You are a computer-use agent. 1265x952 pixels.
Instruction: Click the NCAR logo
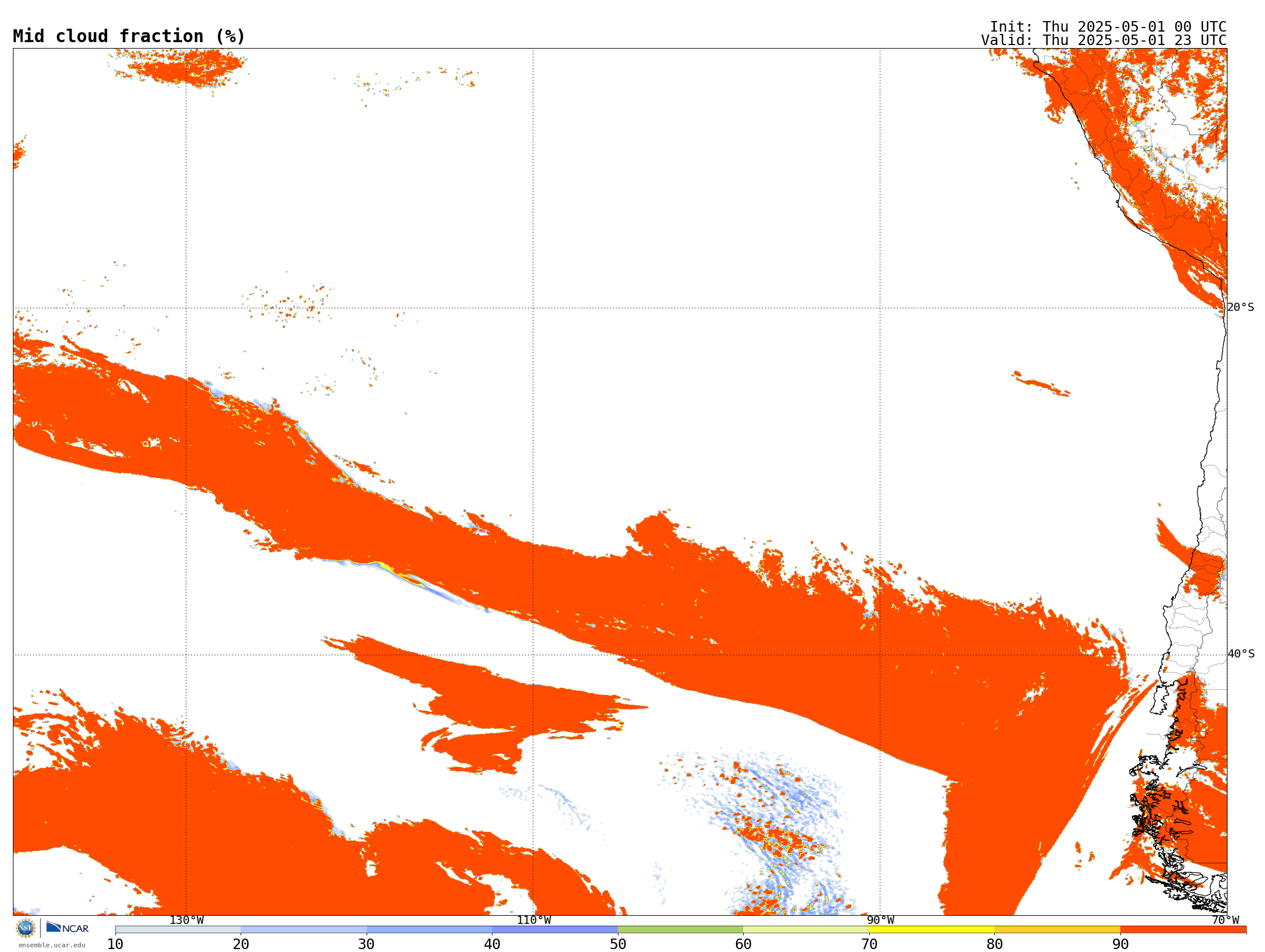point(67,927)
